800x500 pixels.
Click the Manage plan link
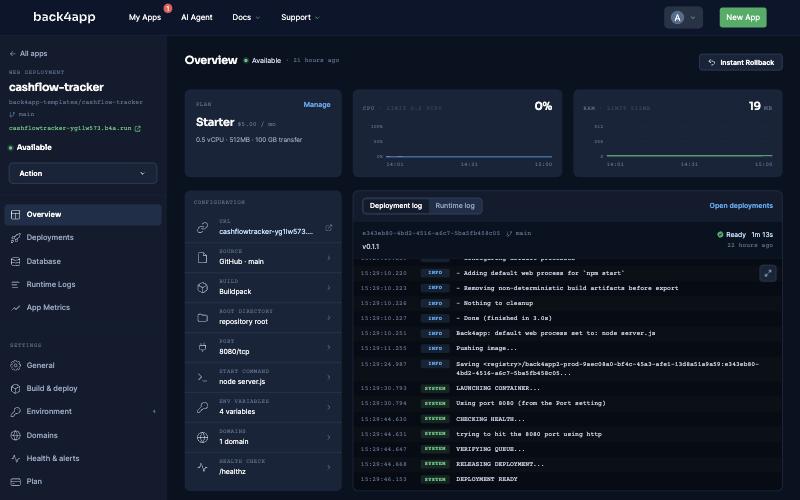pyautogui.click(x=317, y=105)
